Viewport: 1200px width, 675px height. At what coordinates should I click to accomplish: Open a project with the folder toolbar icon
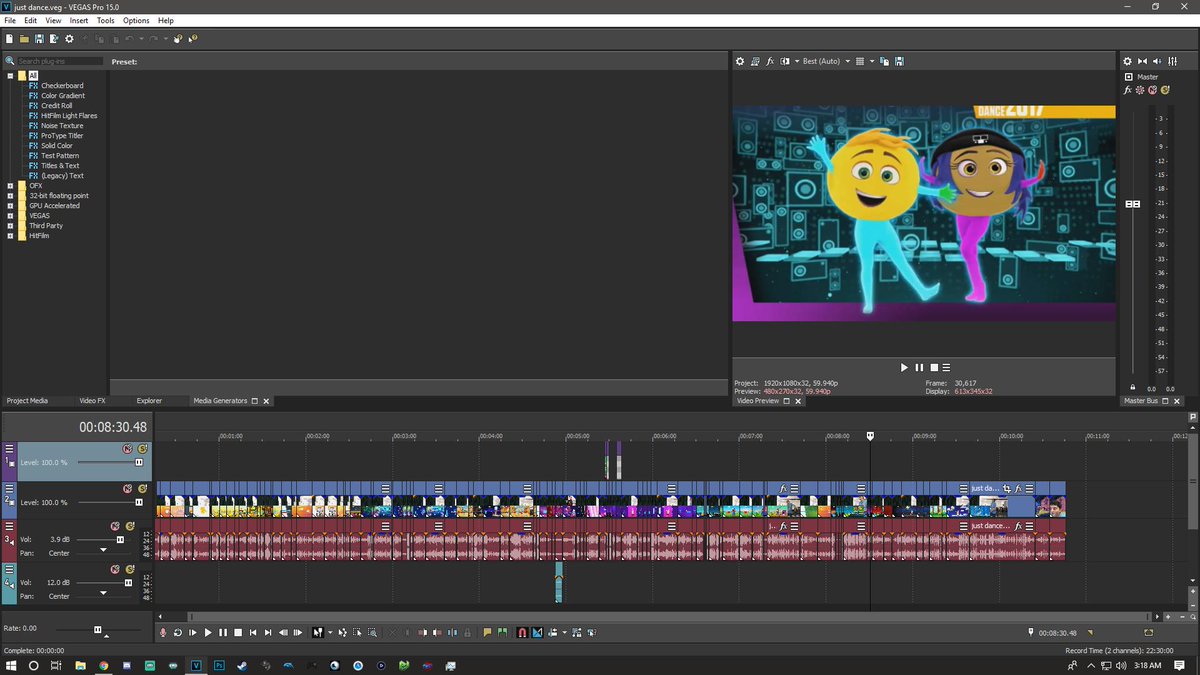[x=24, y=39]
